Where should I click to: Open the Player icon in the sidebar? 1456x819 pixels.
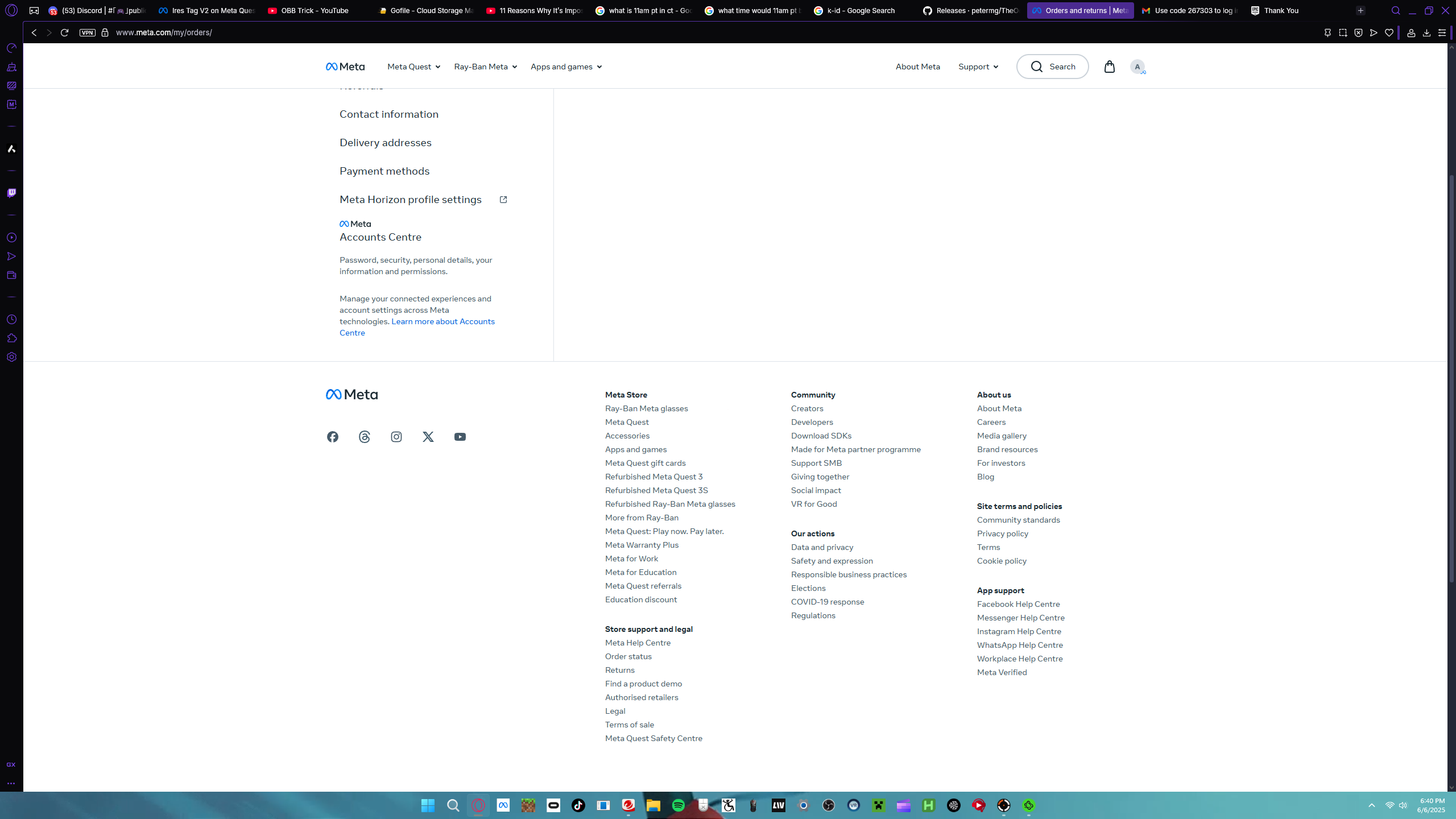[11, 238]
